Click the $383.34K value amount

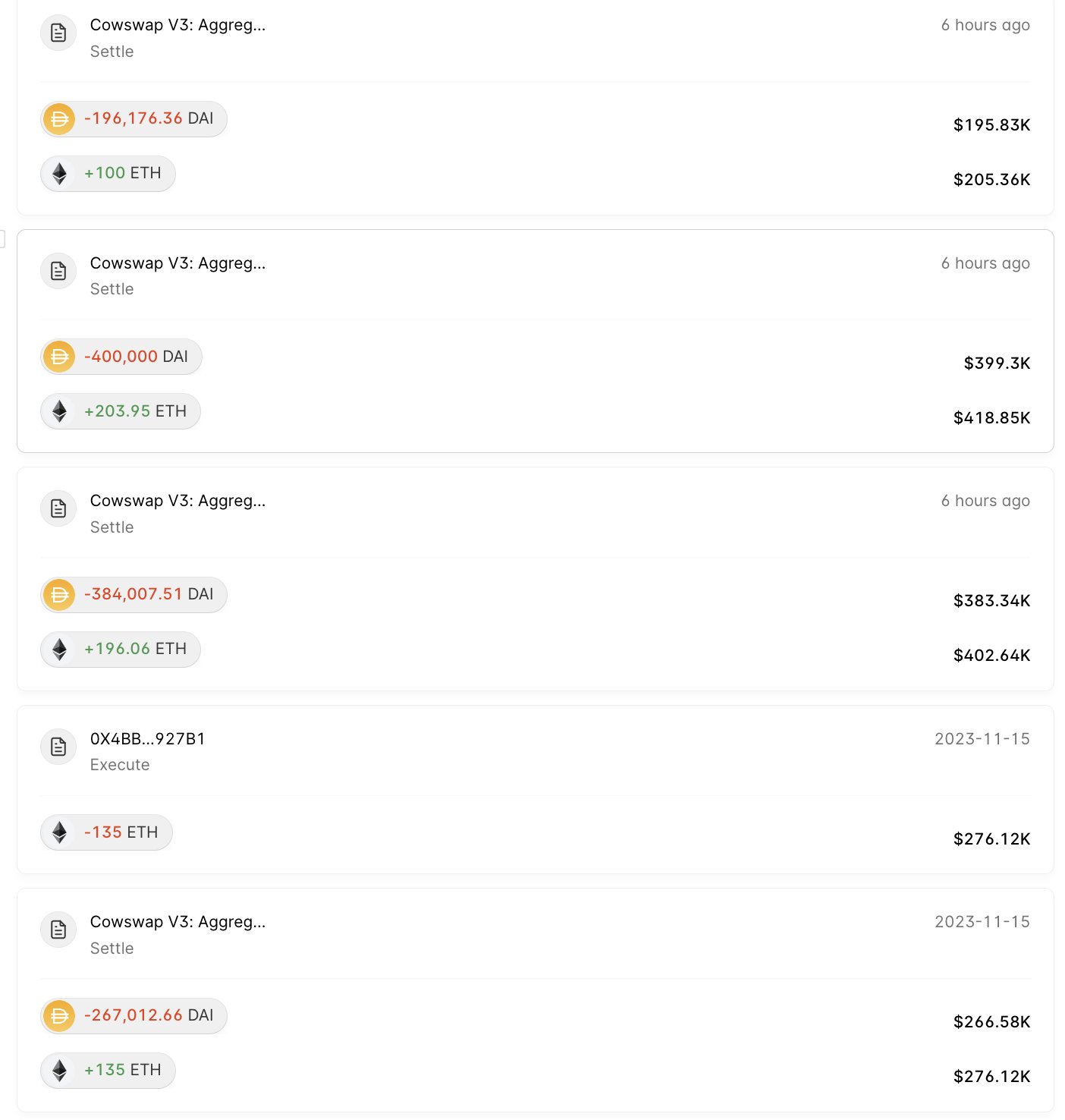point(991,601)
